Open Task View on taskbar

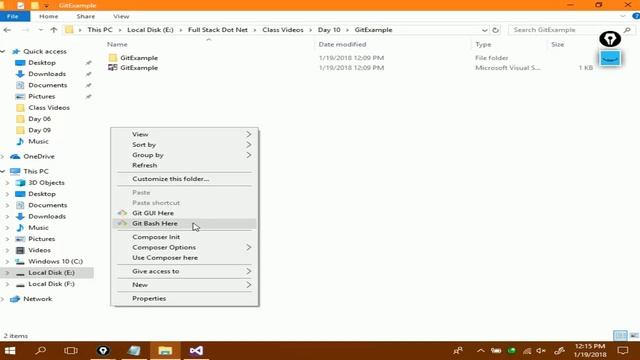point(71,351)
